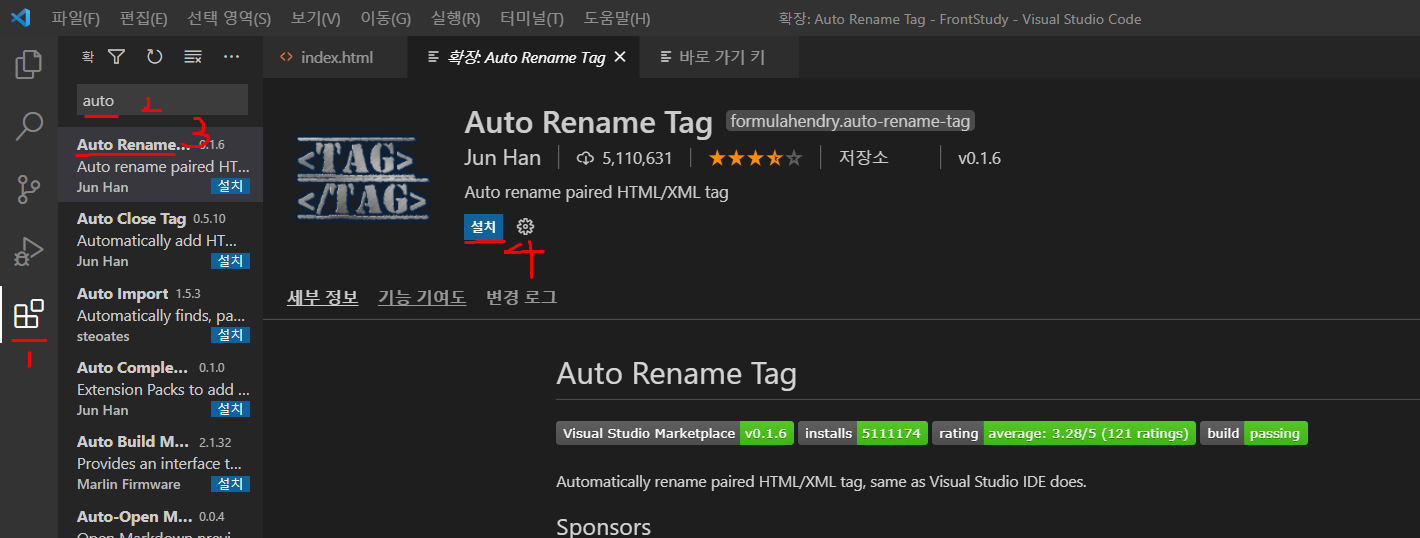Select Auto Complete Tag list entry
Viewport: 1420px width, 538px height.
coord(160,388)
